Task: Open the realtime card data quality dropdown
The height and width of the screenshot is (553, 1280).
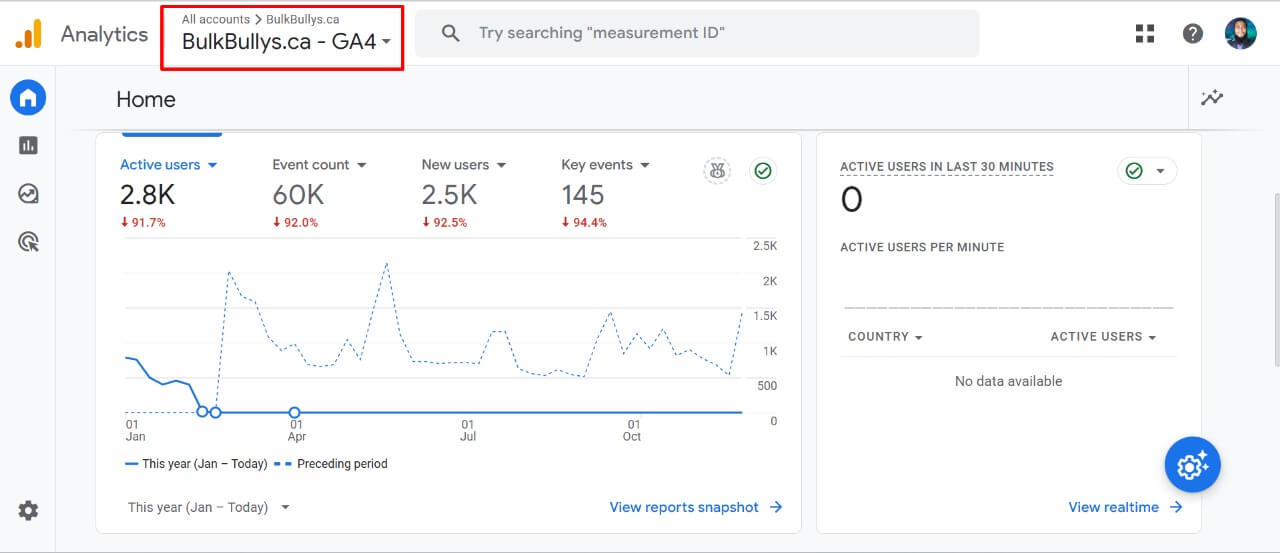Action: point(1147,171)
